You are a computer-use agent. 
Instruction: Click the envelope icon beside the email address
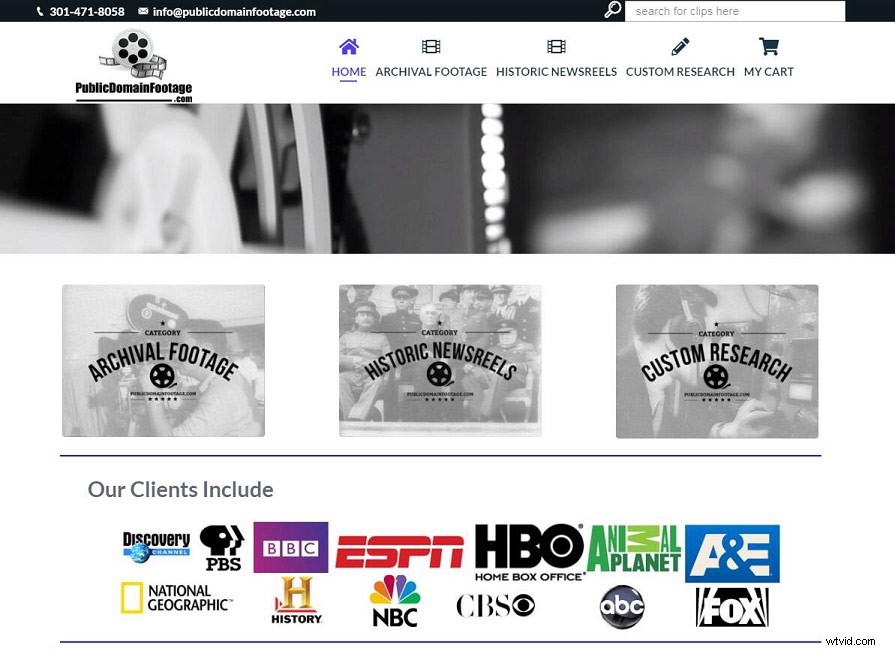coord(141,11)
